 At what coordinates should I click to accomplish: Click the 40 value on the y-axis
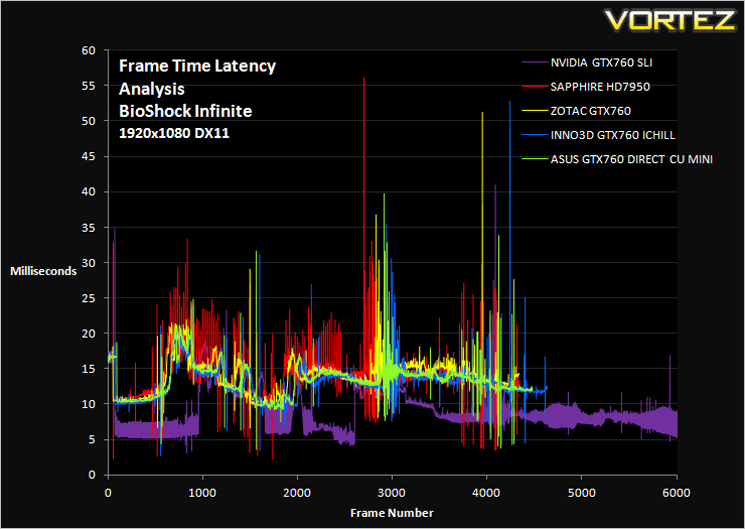tap(89, 192)
